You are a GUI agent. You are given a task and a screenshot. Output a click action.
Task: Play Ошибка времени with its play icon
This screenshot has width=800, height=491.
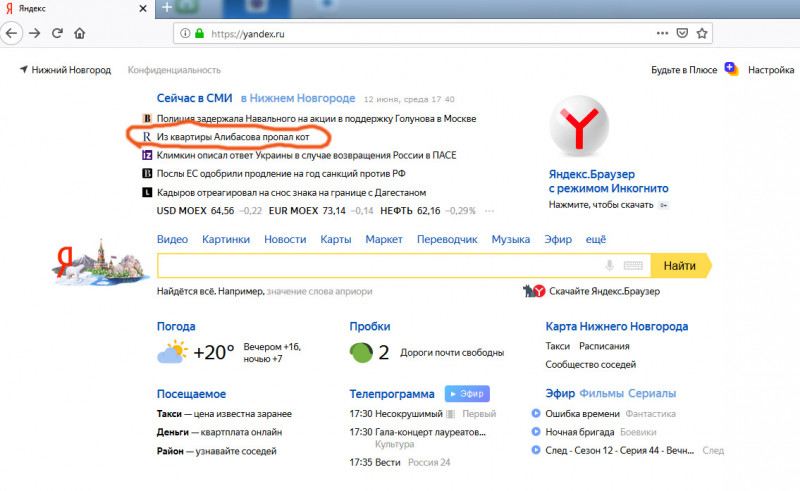click(x=536, y=413)
